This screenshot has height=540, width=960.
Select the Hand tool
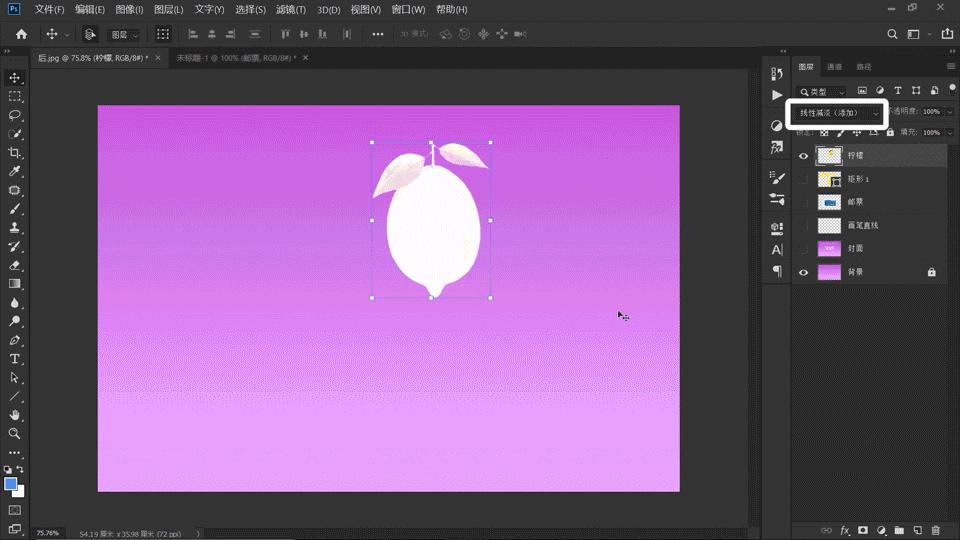point(15,415)
